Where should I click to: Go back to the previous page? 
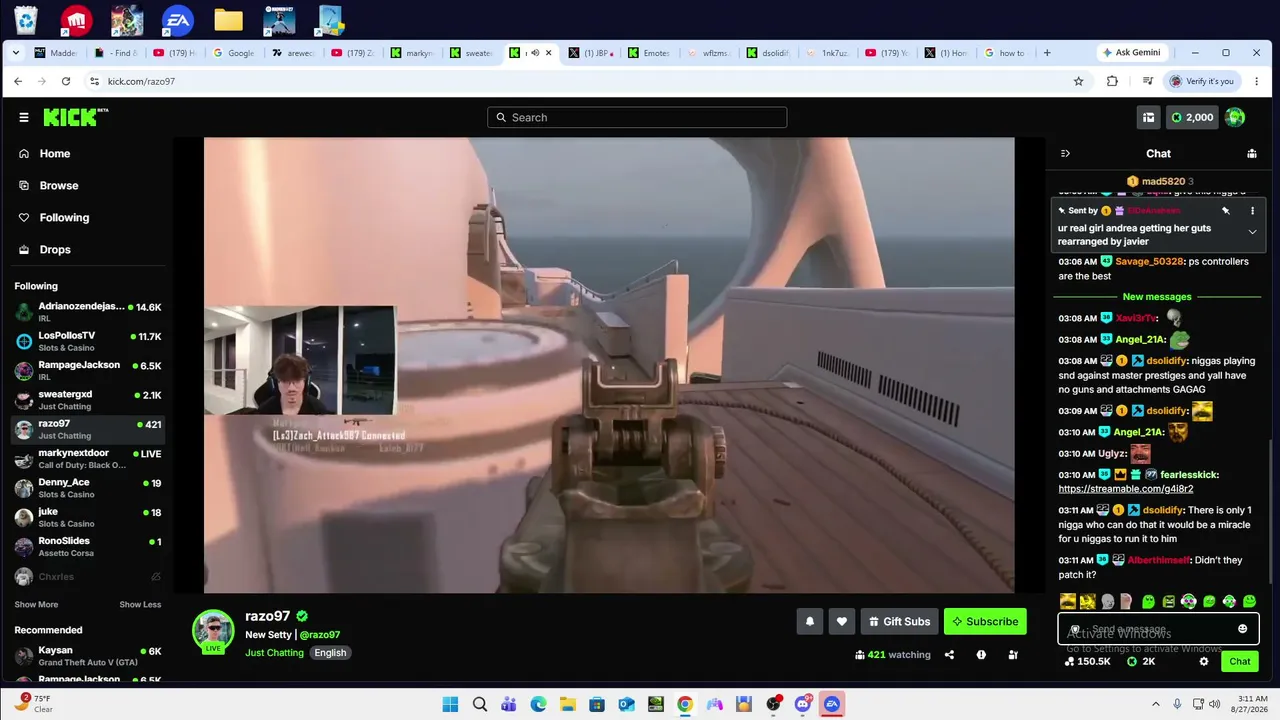pos(18,81)
